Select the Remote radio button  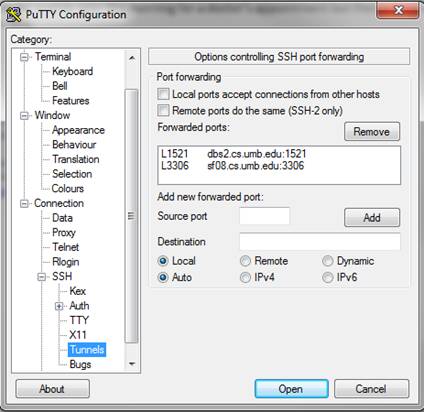pos(245,261)
